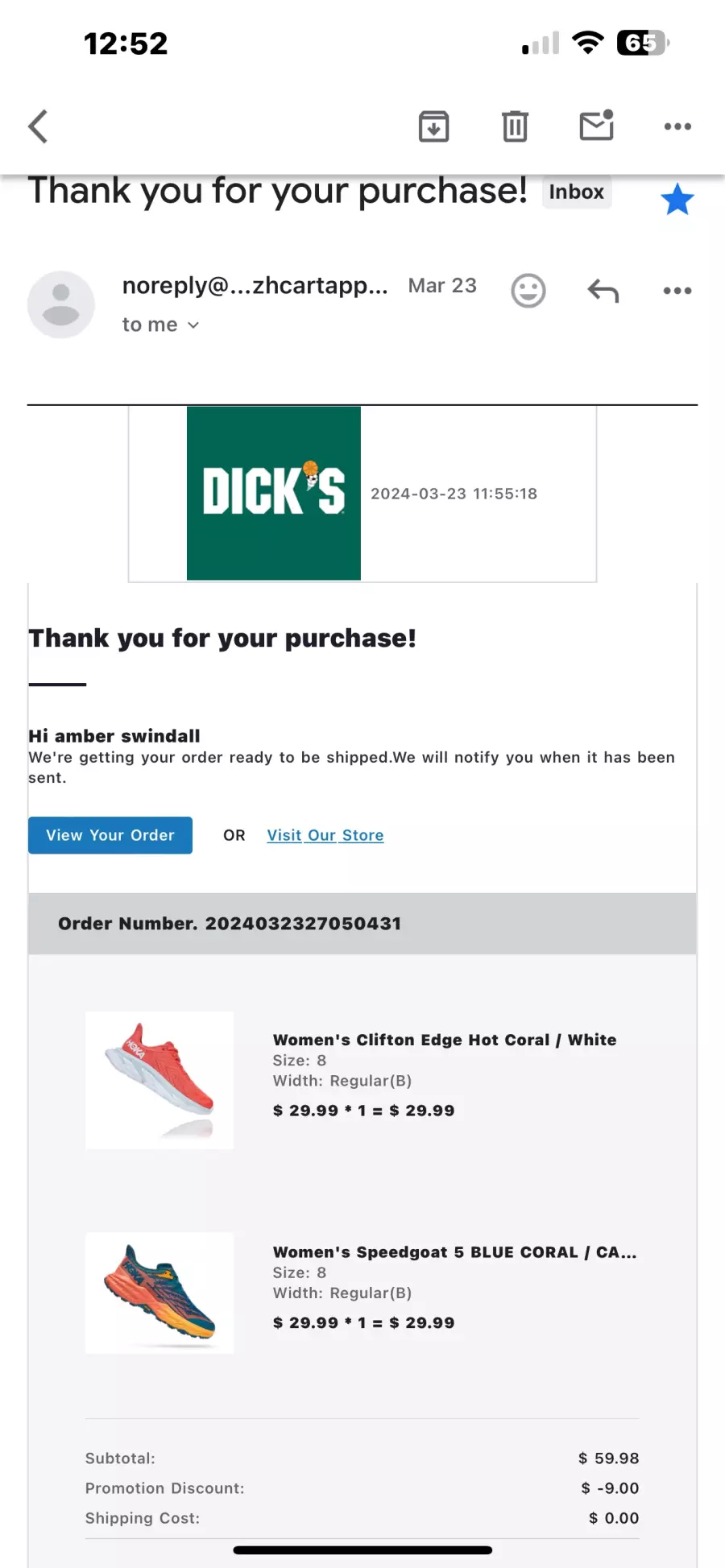The height and width of the screenshot is (1568, 725).
Task: Tap the DICK'S logo image
Action: (x=274, y=493)
